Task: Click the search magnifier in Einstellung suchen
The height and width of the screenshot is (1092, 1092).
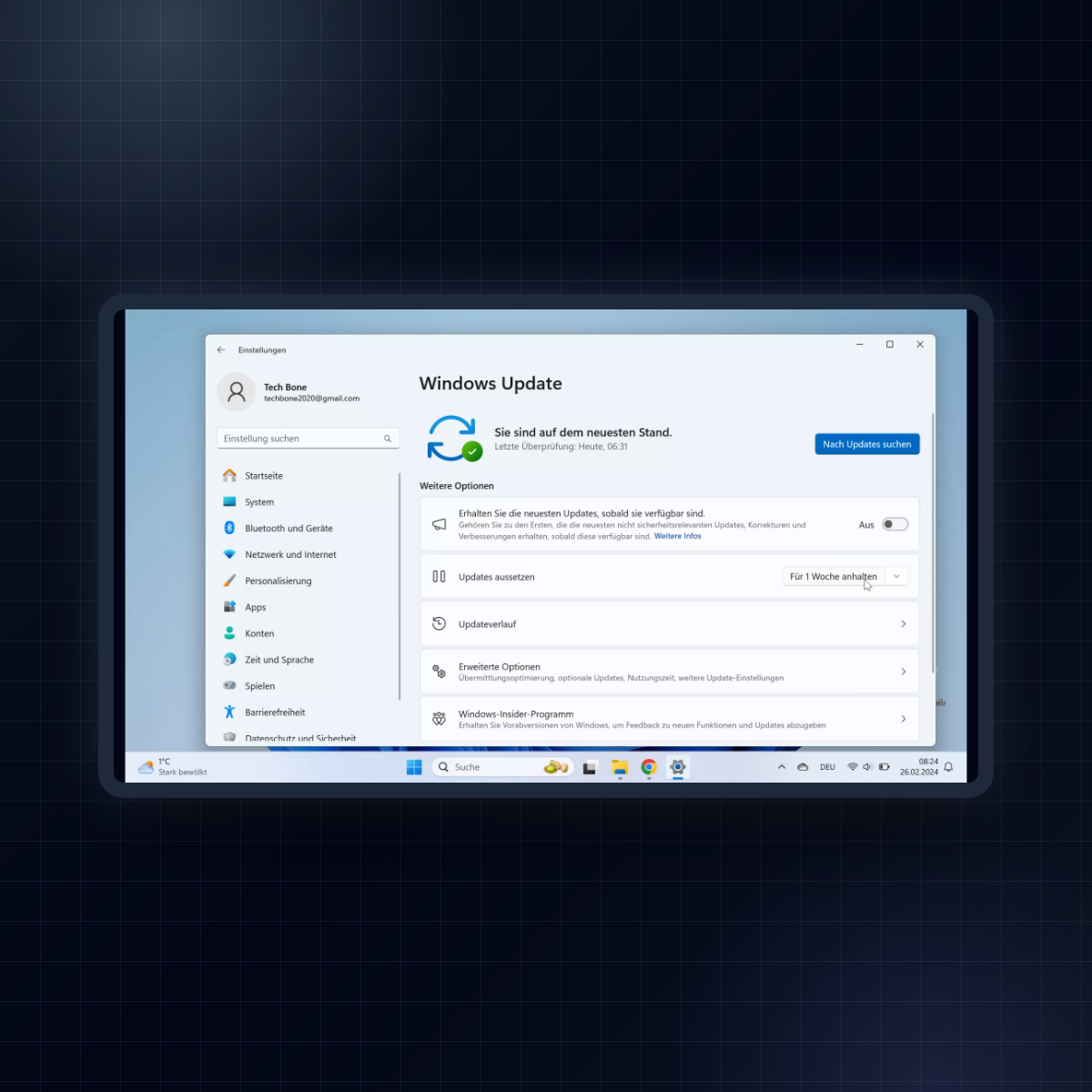Action: pyautogui.click(x=388, y=439)
